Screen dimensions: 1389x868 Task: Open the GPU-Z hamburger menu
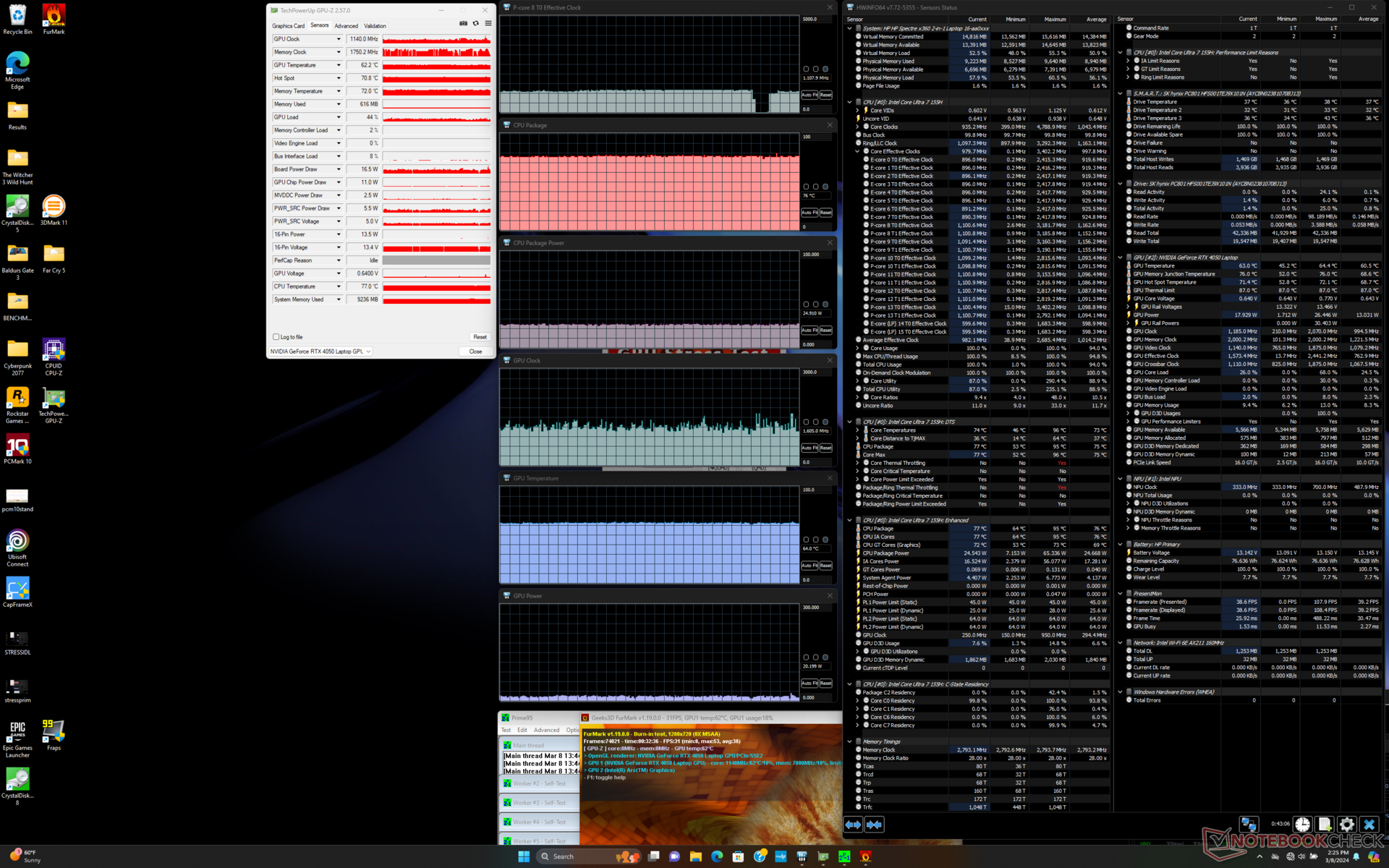(488, 24)
